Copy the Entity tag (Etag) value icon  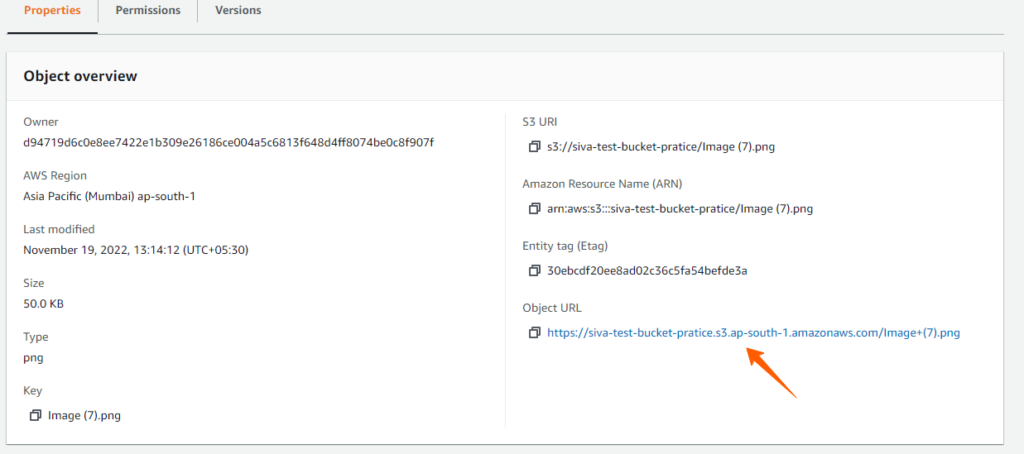coord(534,270)
